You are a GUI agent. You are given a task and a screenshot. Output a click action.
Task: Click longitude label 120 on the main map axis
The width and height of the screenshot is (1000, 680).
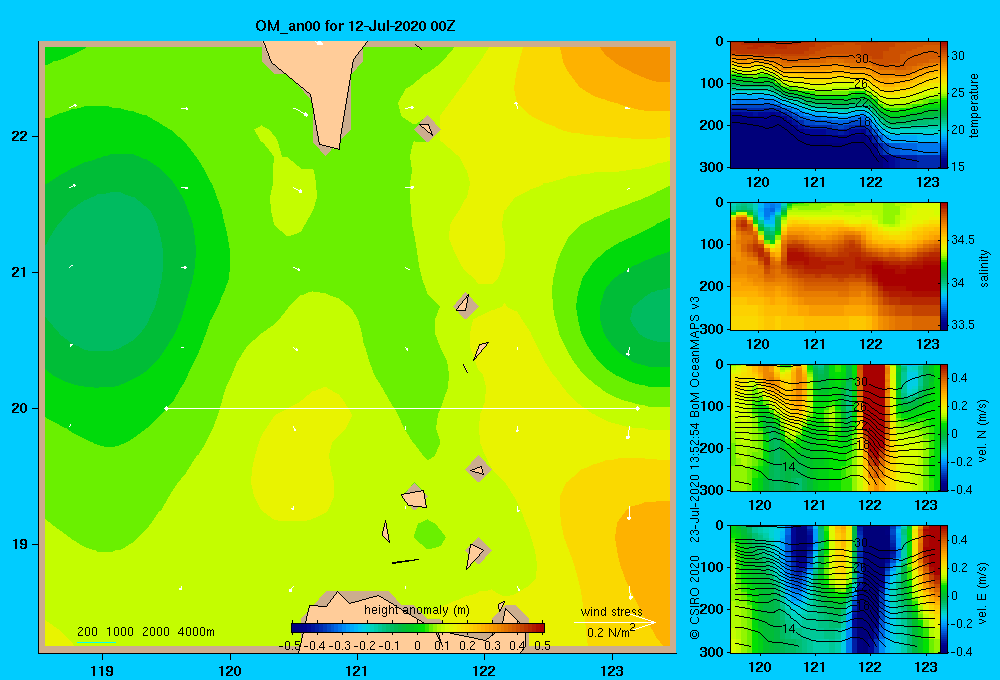[230, 670]
